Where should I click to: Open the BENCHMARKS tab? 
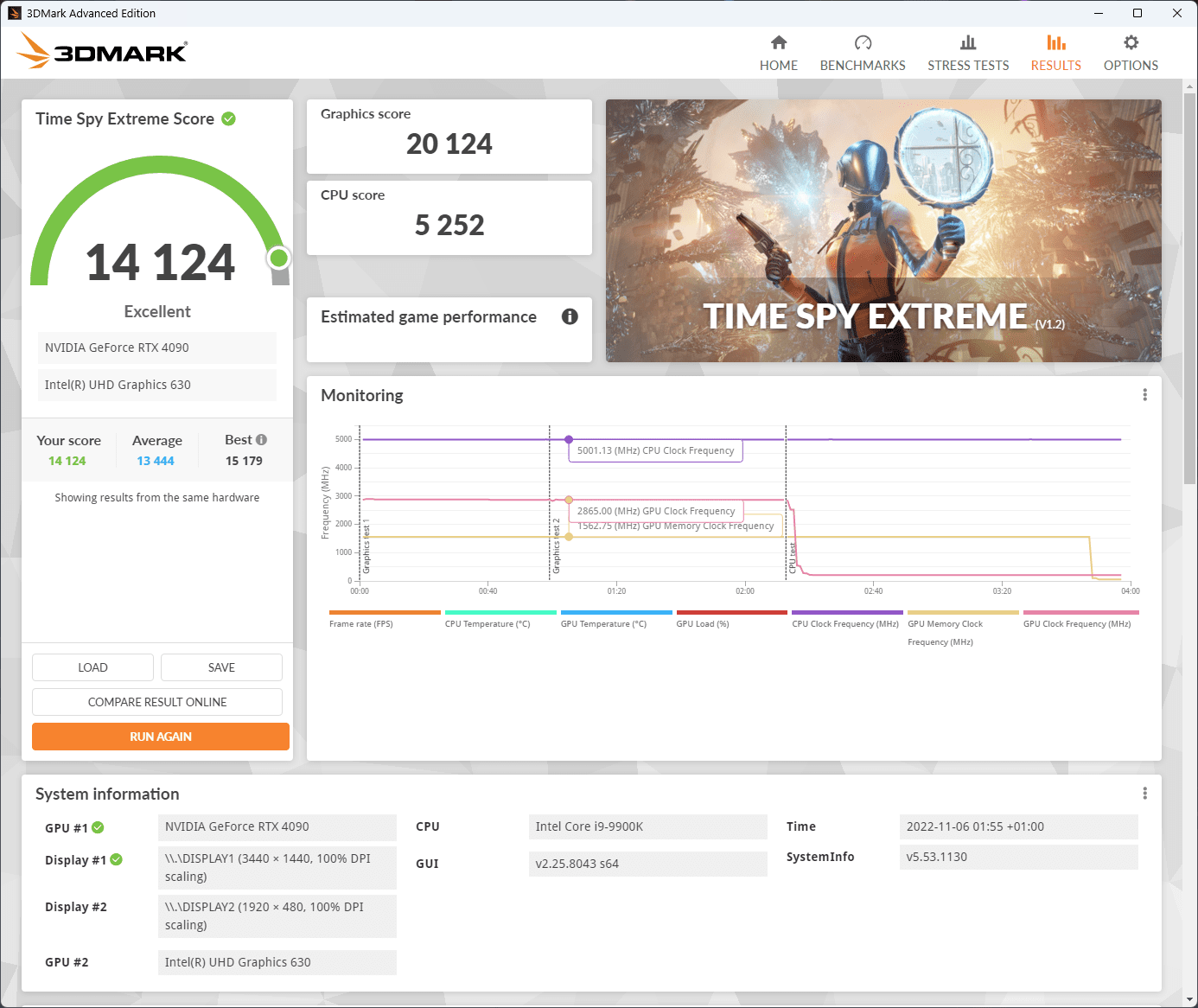tap(862, 54)
